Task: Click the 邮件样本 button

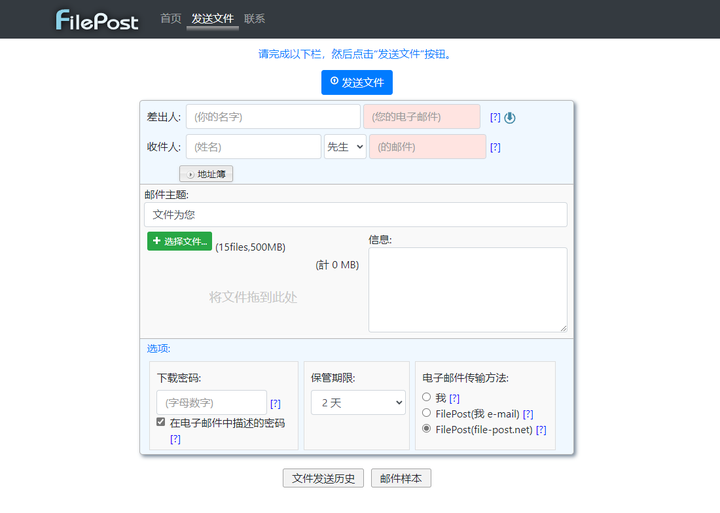Action: [401, 479]
